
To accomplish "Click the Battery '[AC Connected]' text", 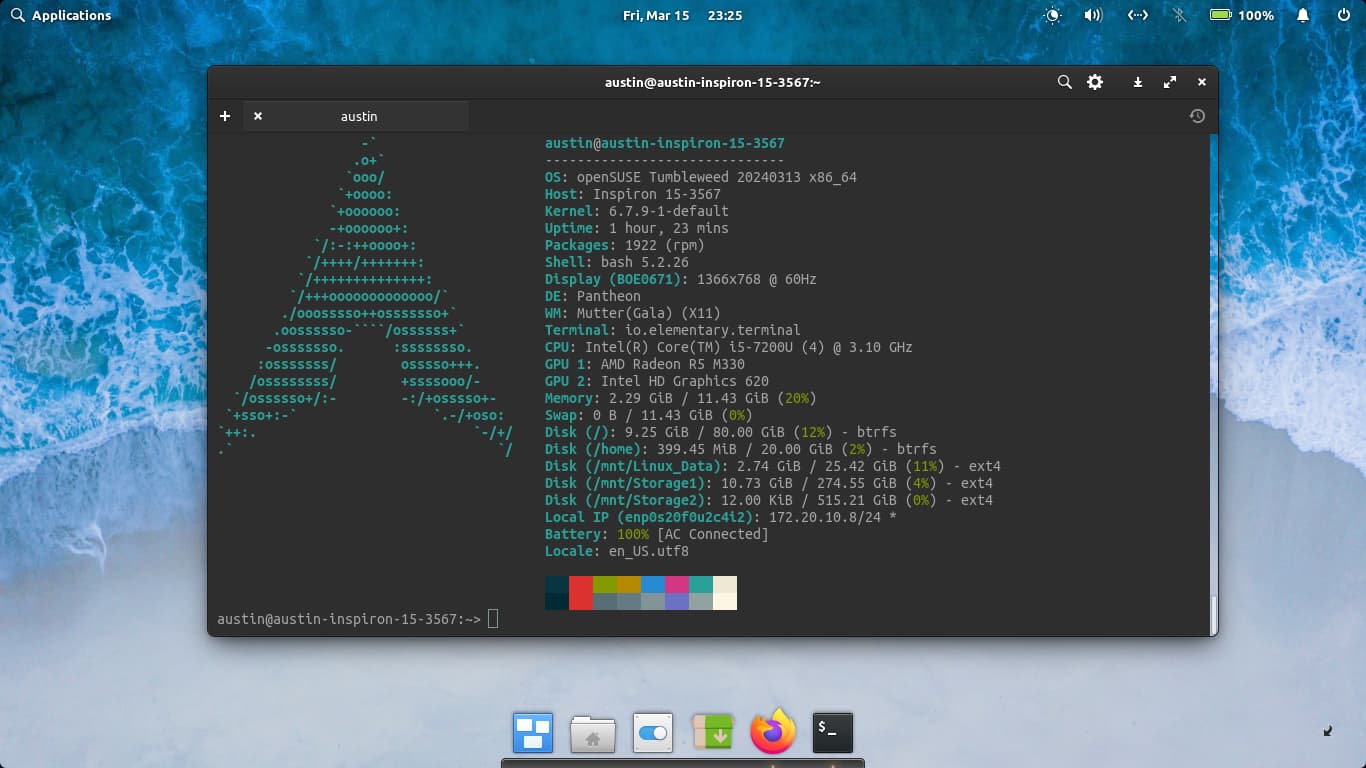I will coord(713,534).
